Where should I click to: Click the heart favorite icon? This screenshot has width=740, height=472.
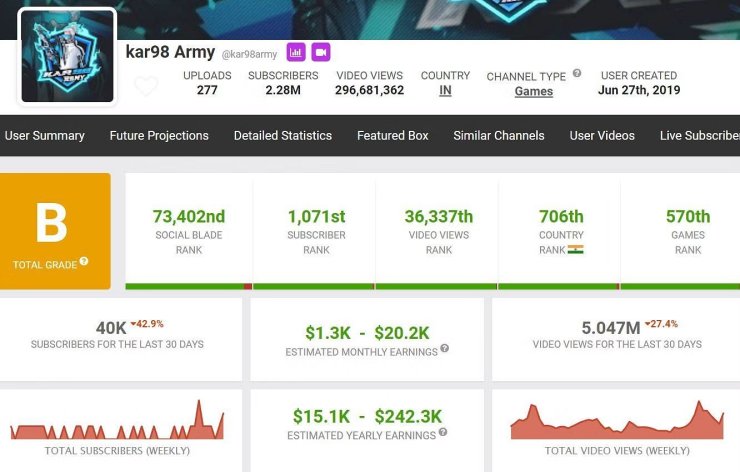coord(146,86)
